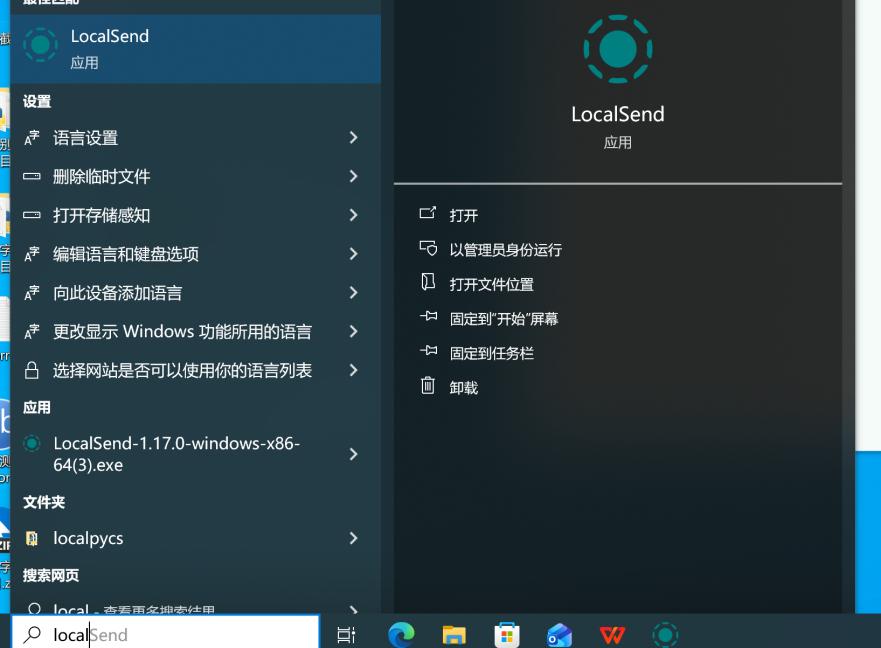Click 打开 to launch LocalSend

point(464,216)
